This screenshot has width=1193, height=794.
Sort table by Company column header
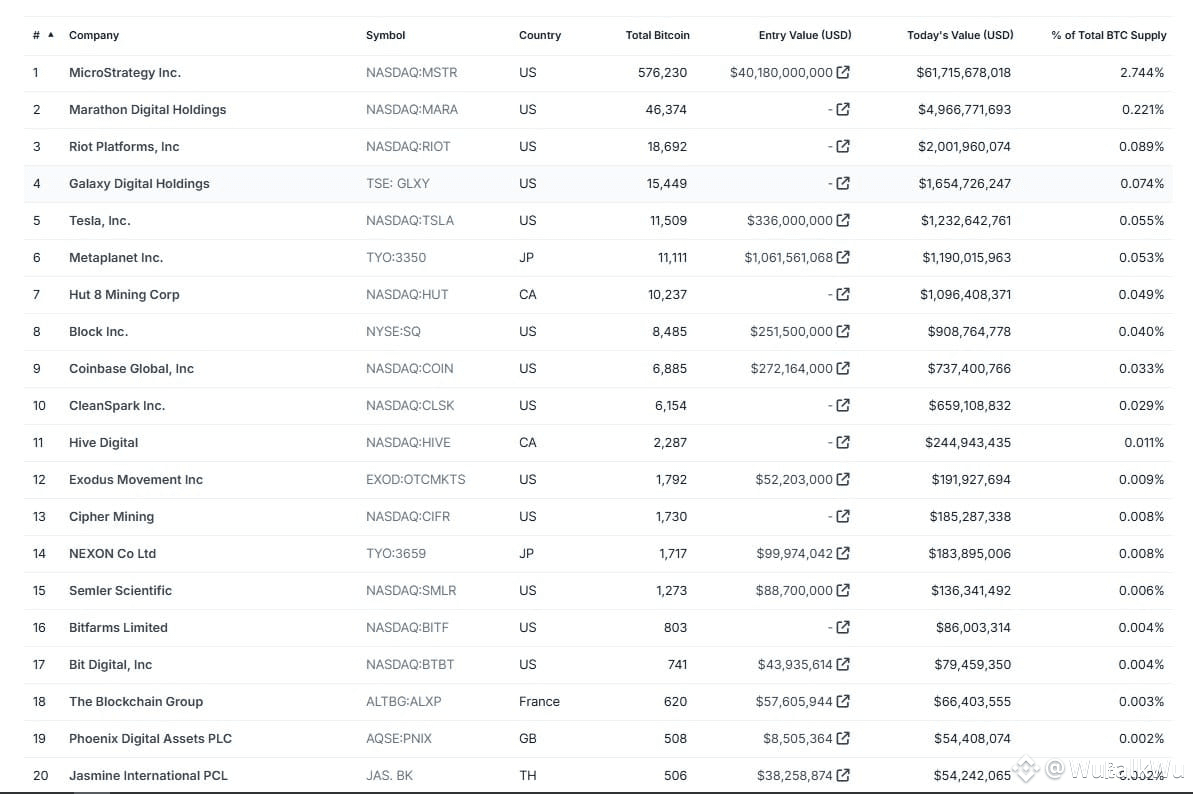tap(94, 35)
